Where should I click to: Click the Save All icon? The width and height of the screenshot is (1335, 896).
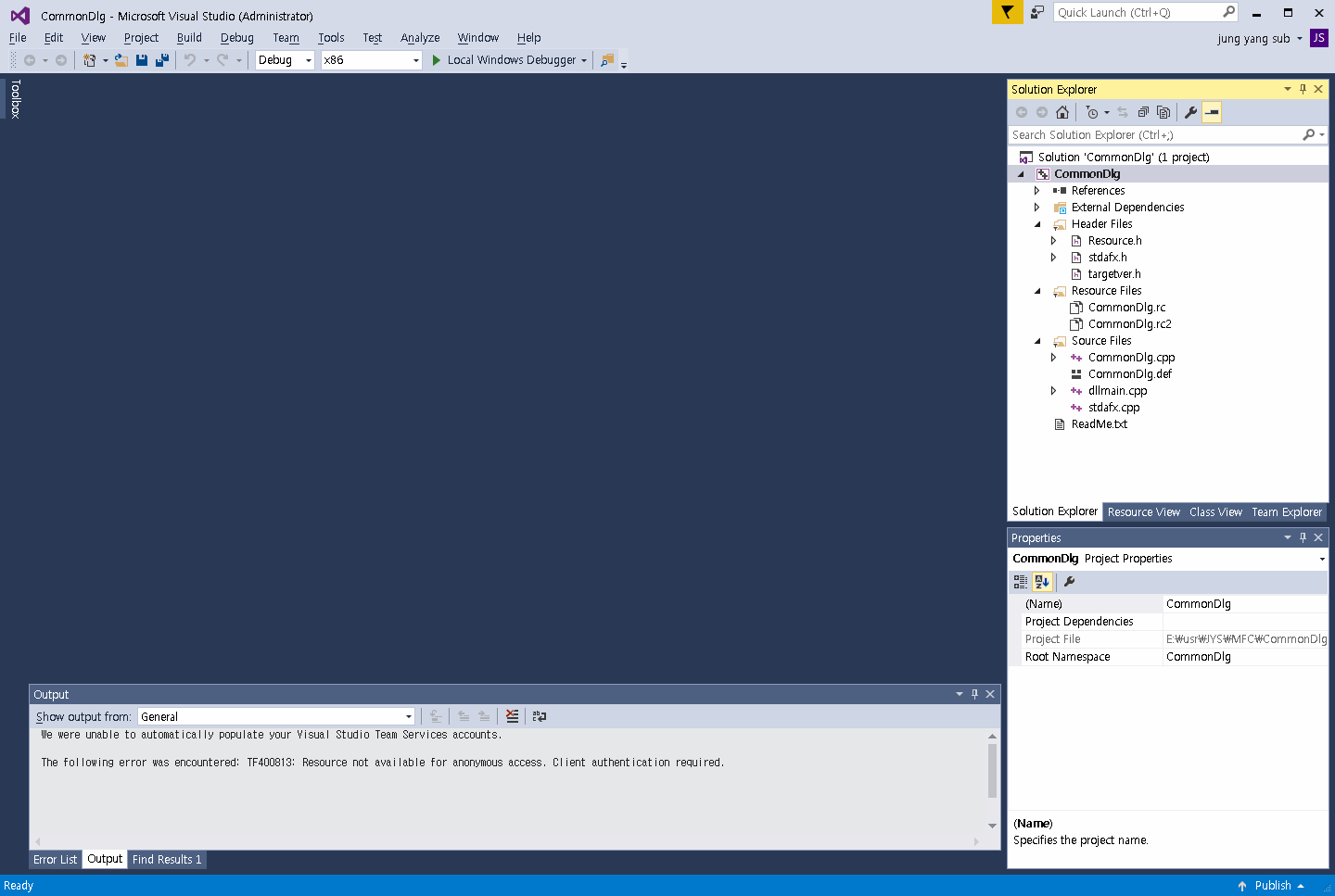pos(161,60)
